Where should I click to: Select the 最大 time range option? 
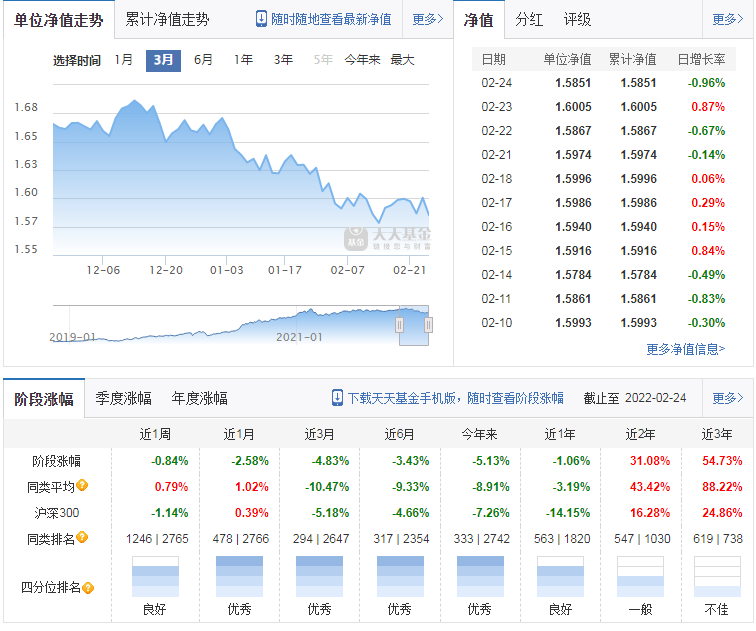tap(402, 60)
